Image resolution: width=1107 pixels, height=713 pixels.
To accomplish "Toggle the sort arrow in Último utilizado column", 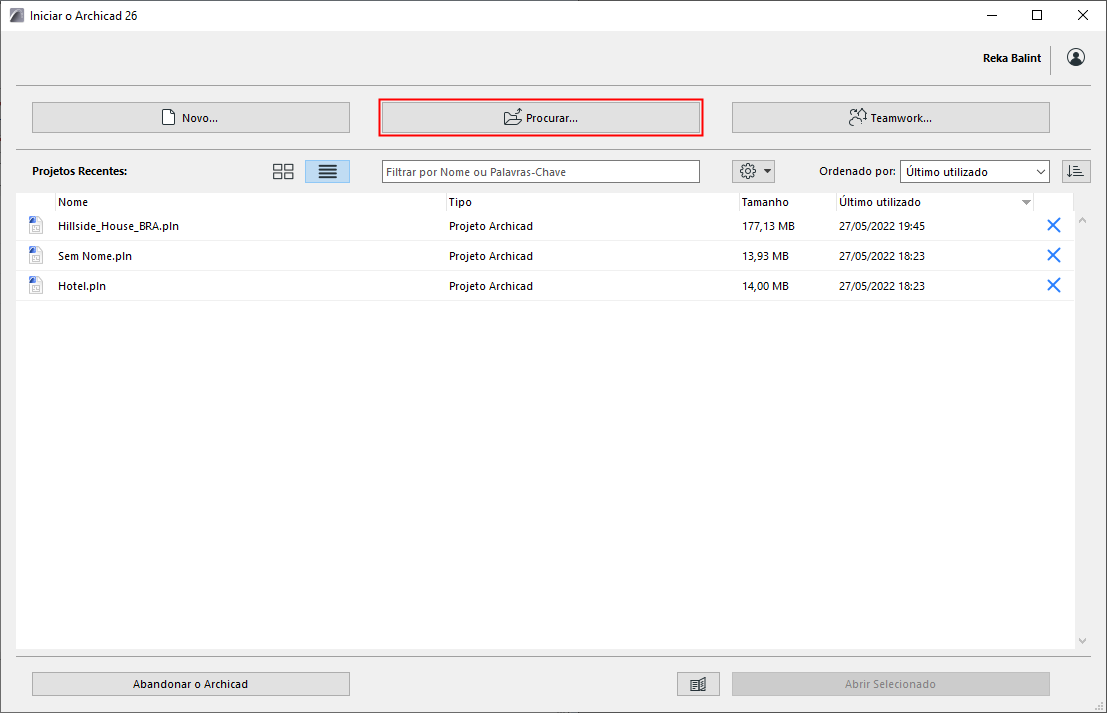I will [x=1026, y=203].
